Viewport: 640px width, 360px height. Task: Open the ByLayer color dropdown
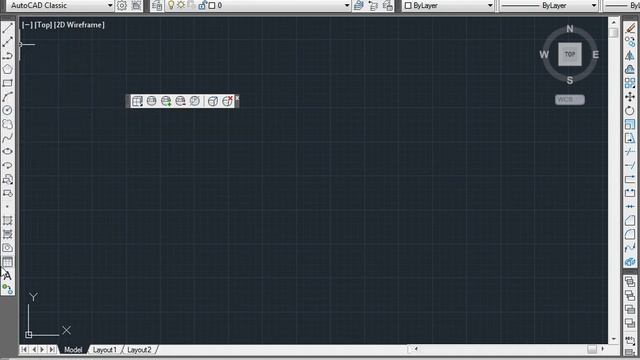tap(490, 6)
